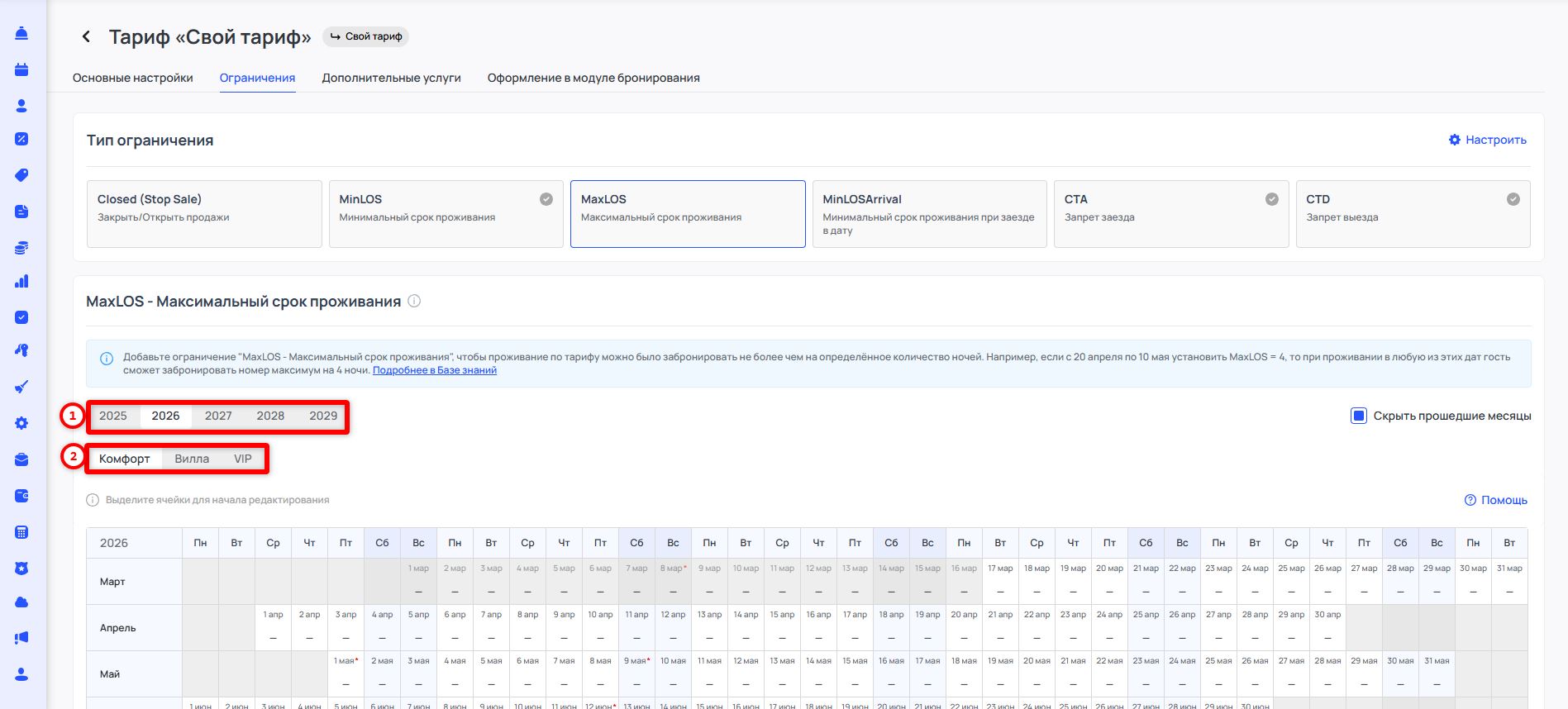Click the bell icon in the sidebar

pos(21,33)
